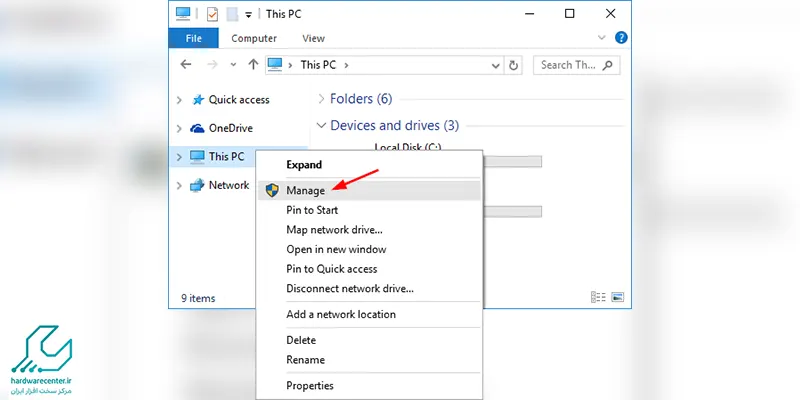Viewport: 800px width, 400px height.
Task: Select This PC in the navigation pane
Action: [x=227, y=157]
